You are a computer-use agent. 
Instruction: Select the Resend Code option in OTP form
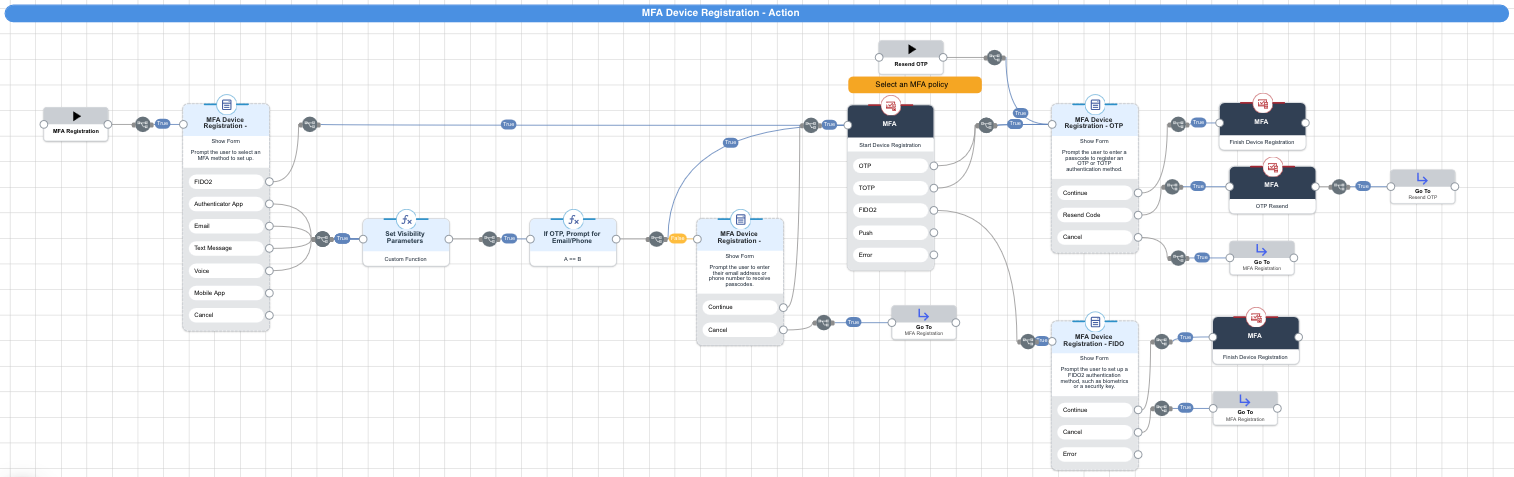[1095, 215]
